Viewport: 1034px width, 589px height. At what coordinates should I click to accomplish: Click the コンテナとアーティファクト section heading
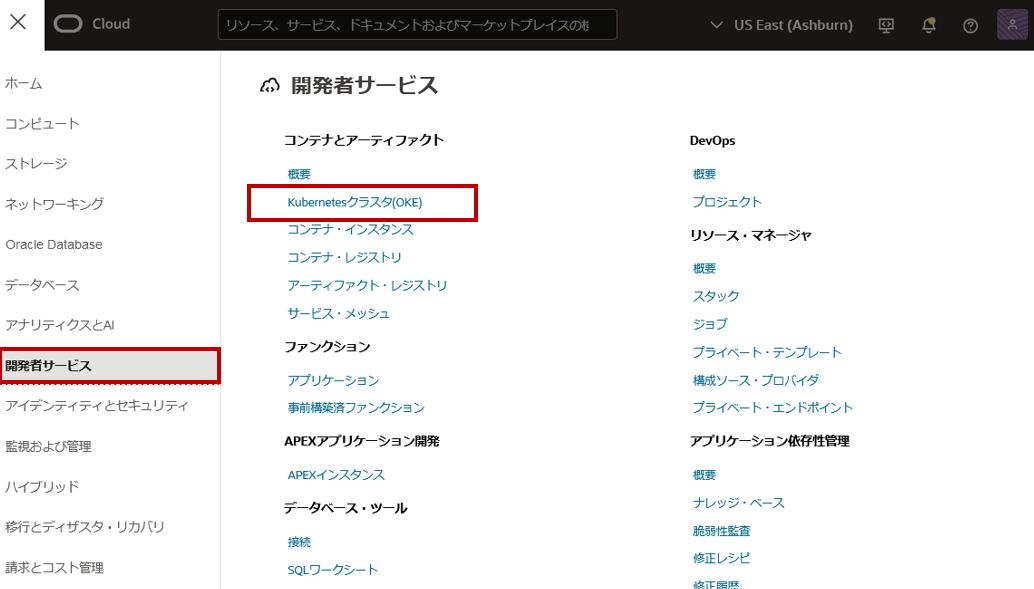pyautogui.click(x=364, y=140)
